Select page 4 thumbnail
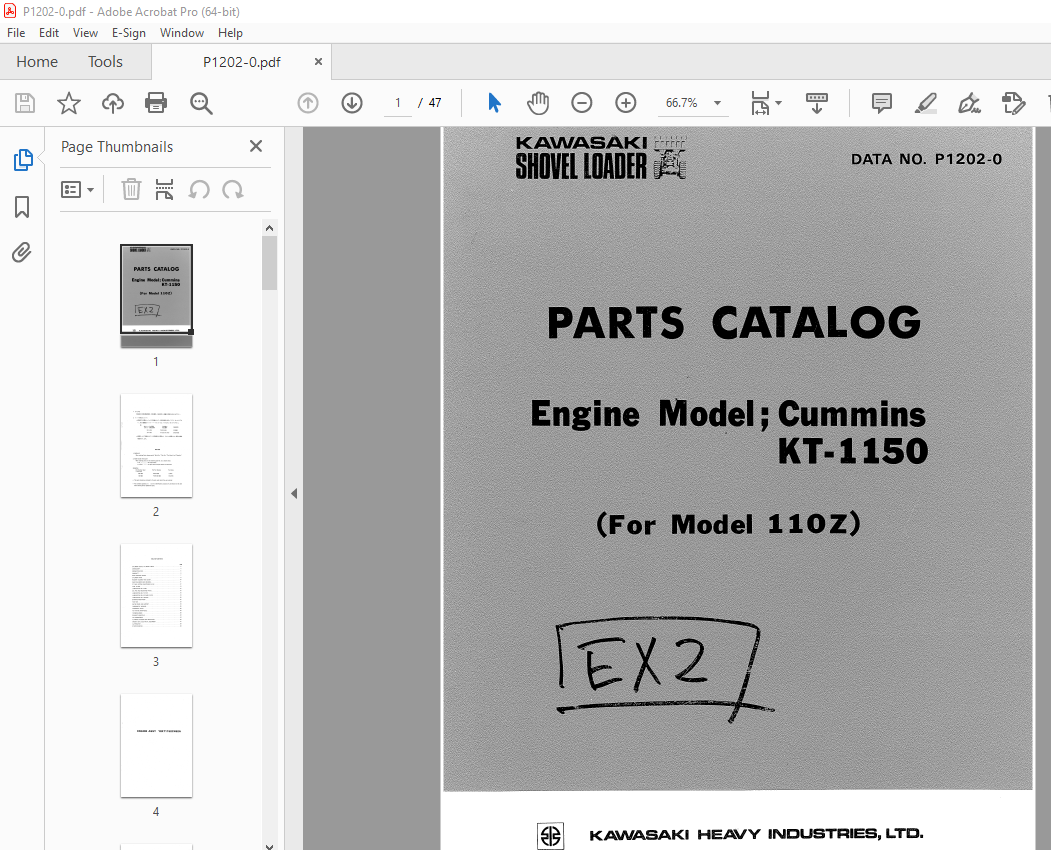Image resolution: width=1051 pixels, height=850 pixels. pyautogui.click(x=156, y=746)
